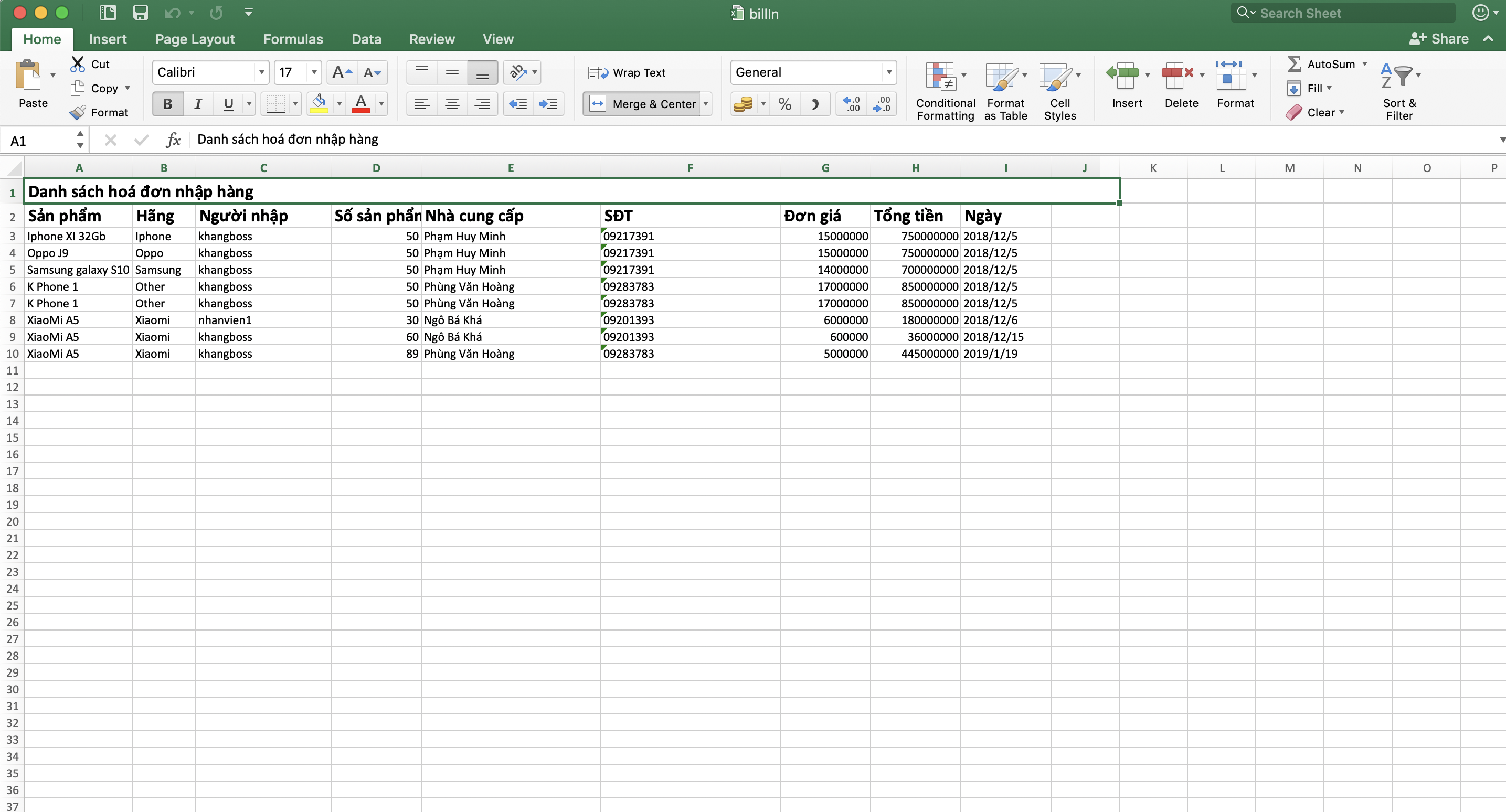Collapse the ribbon with the chevron
The width and height of the screenshot is (1506, 812).
click(x=1488, y=39)
